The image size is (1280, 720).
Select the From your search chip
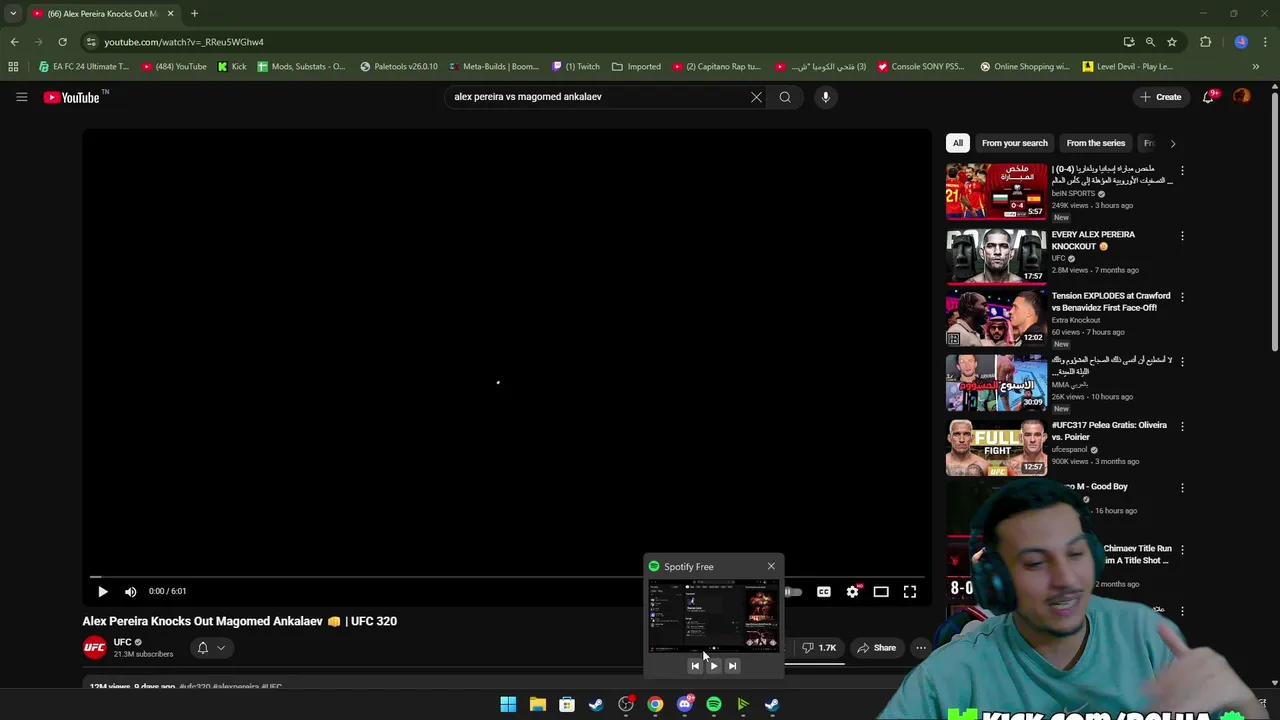1015,143
